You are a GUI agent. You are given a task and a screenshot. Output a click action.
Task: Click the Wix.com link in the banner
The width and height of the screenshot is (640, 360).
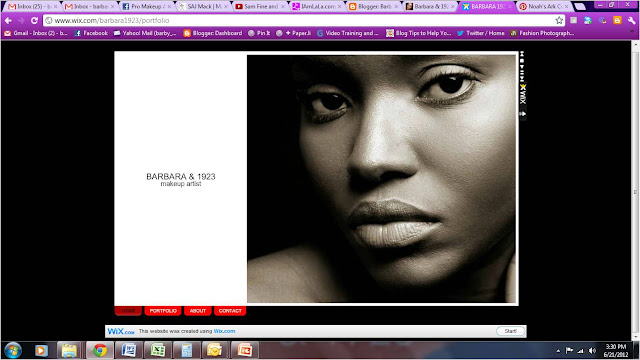(x=224, y=331)
